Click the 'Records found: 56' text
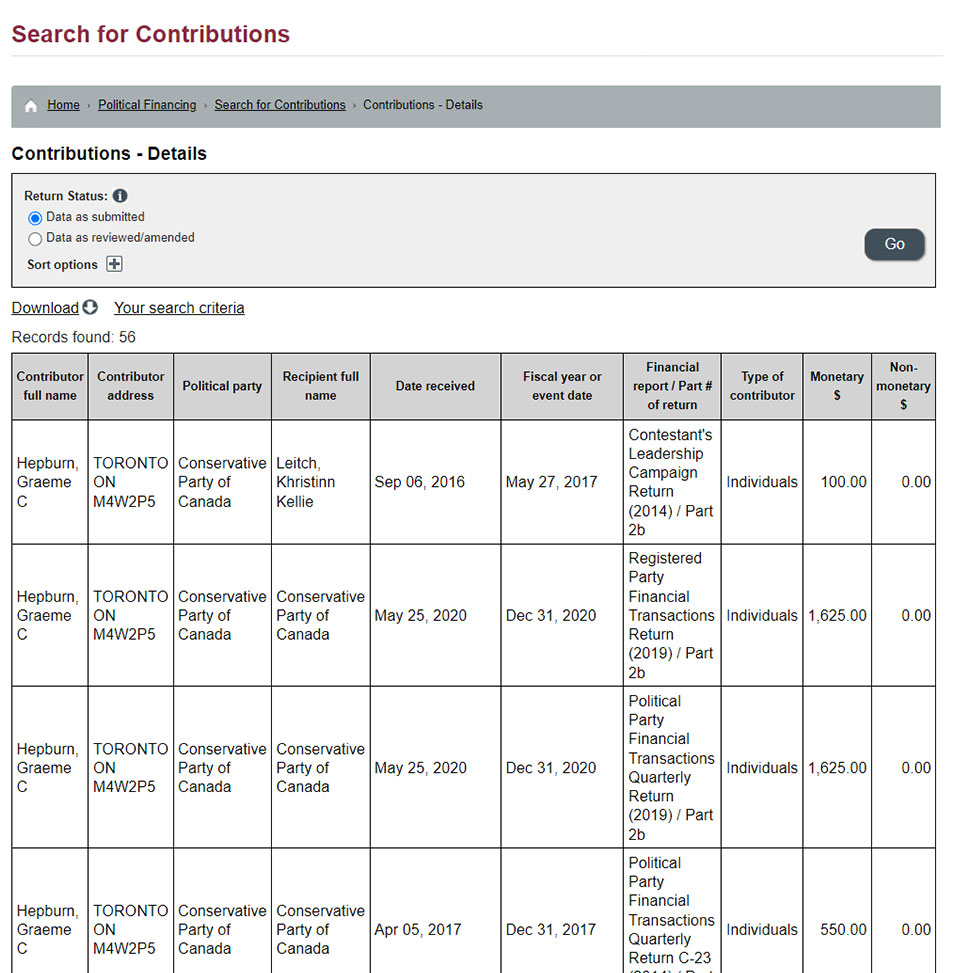The width and height of the screenshot is (954, 973). point(73,337)
